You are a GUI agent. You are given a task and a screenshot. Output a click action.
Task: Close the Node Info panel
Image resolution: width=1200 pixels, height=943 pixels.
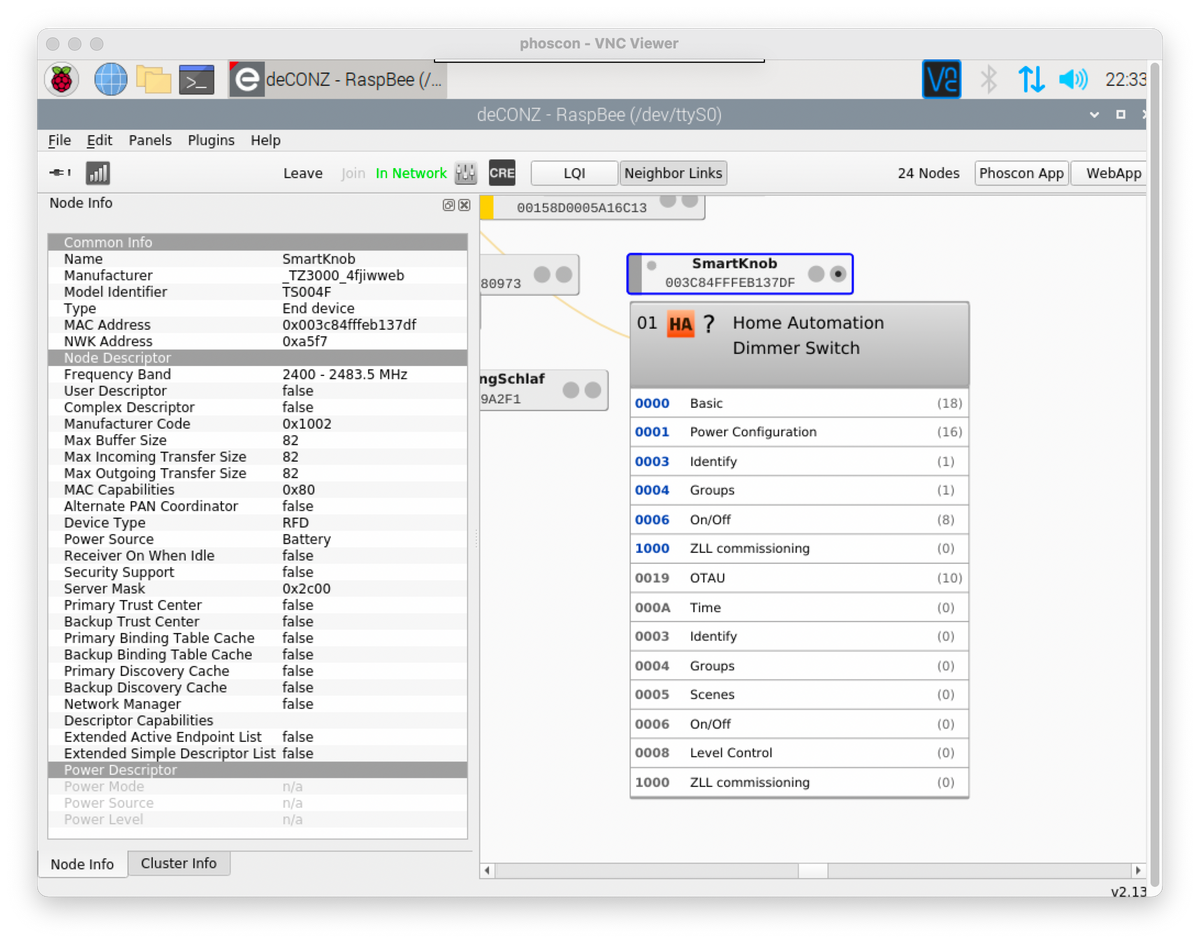tap(464, 204)
